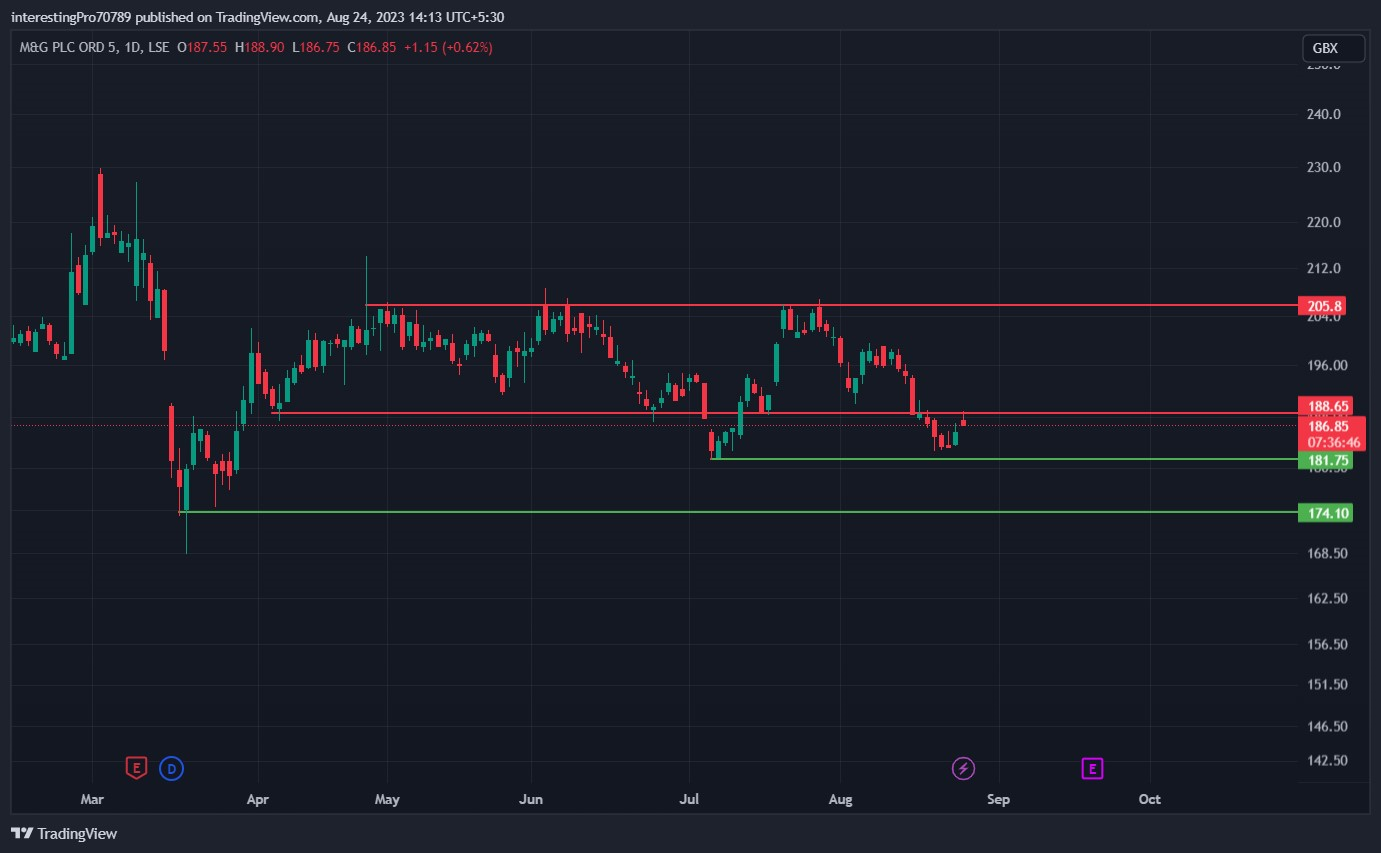Click the blue dividend D marker

coord(172,768)
